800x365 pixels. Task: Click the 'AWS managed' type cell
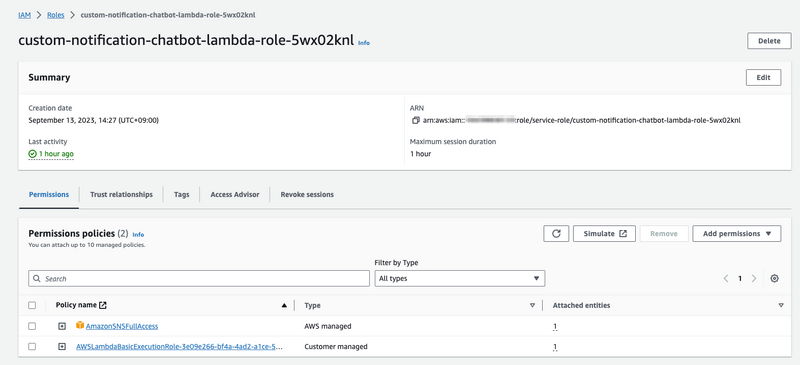point(328,326)
